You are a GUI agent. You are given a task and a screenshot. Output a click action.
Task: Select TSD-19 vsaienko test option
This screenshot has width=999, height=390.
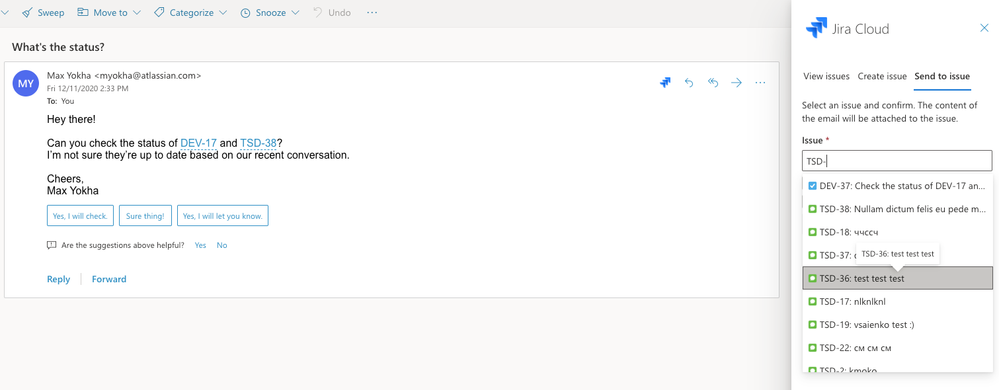click(896, 324)
